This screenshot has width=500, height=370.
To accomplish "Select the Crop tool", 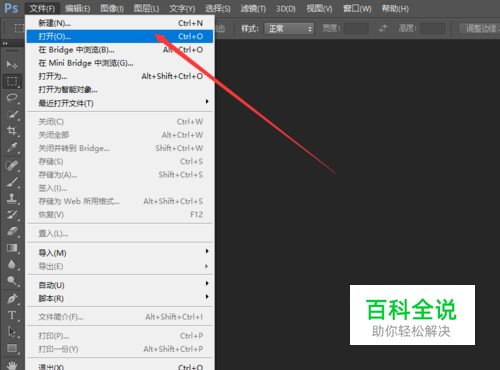I will coord(12,131).
